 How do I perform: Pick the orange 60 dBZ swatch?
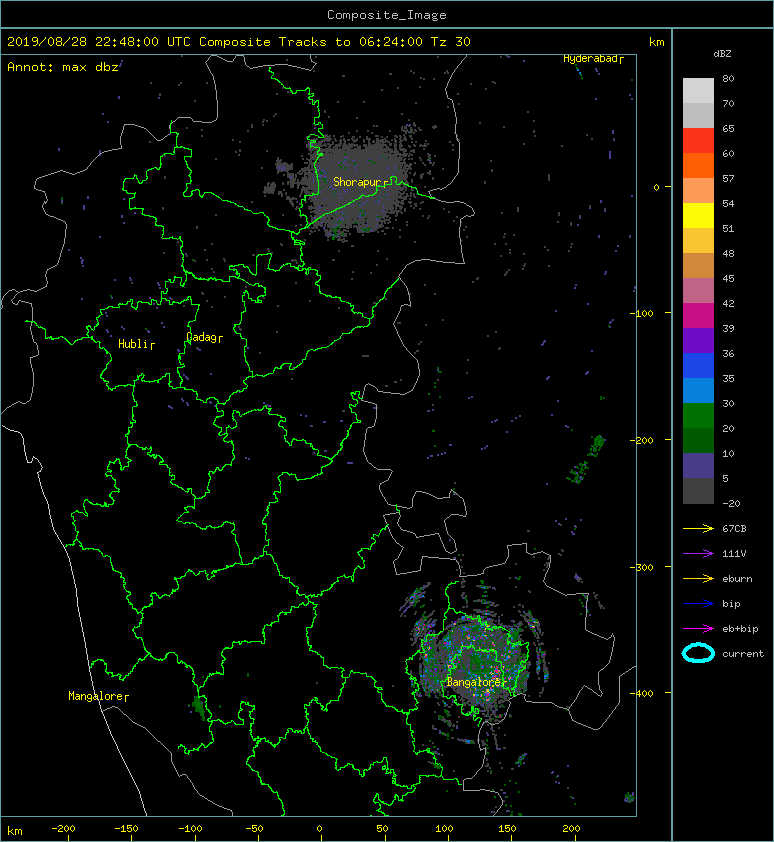(698, 165)
